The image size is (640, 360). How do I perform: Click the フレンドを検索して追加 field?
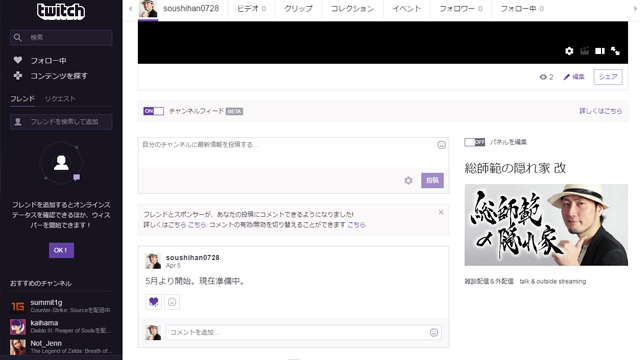tap(61, 122)
